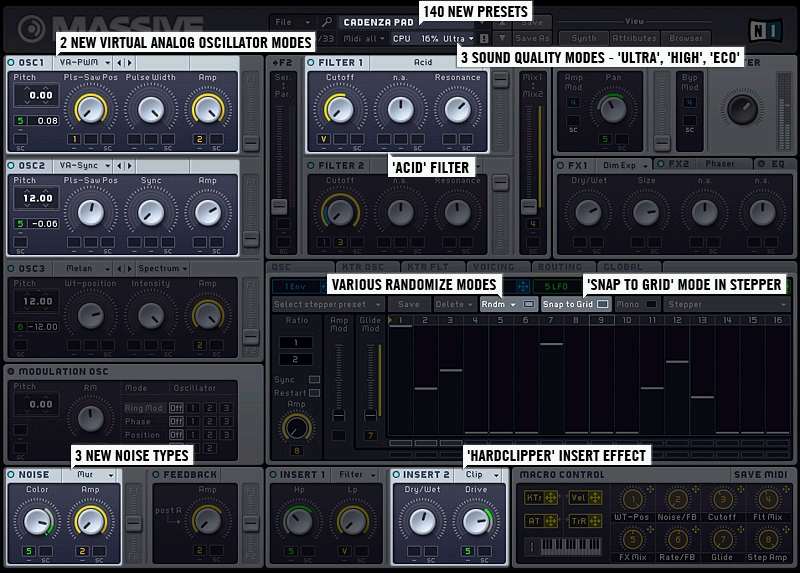Open the File menu dropdown
The image size is (800, 573).
(292, 22)
